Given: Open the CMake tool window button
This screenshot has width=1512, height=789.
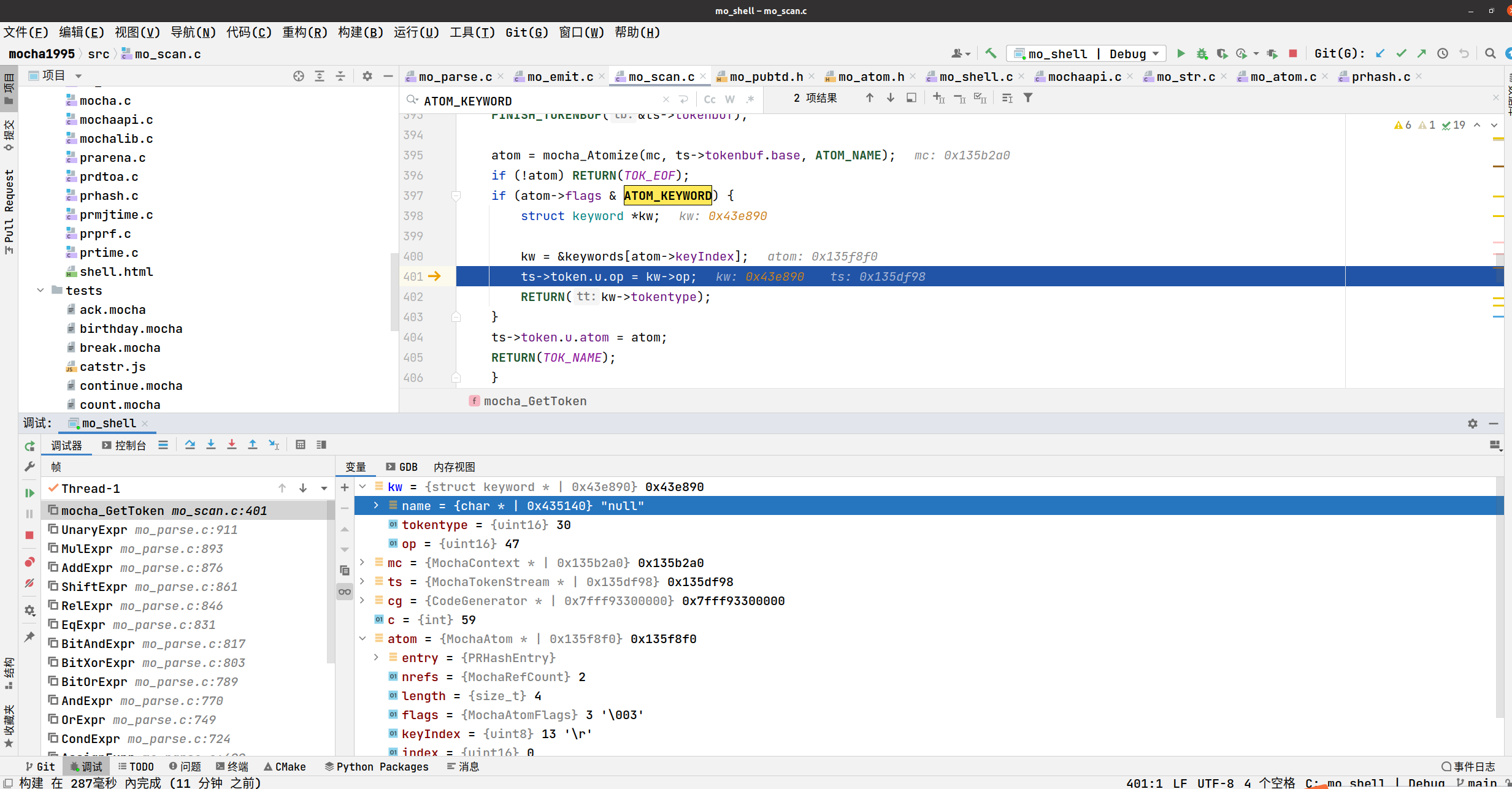Looking at the screenshot, I should coord(285,767).
